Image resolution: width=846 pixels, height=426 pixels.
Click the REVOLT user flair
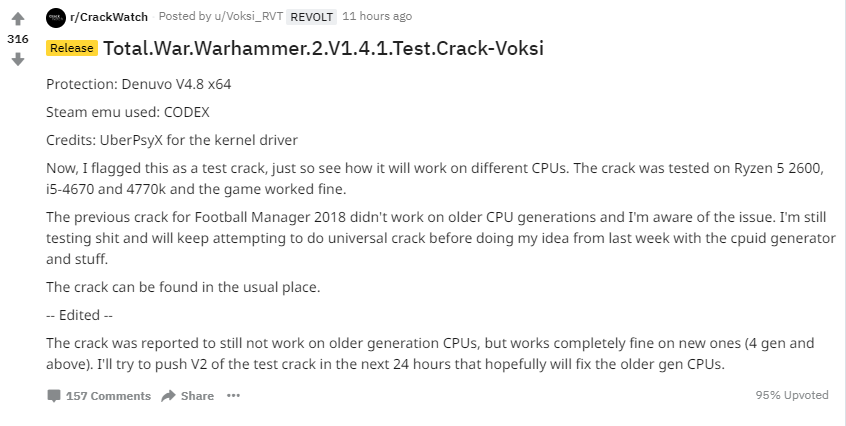coord(311,17)
